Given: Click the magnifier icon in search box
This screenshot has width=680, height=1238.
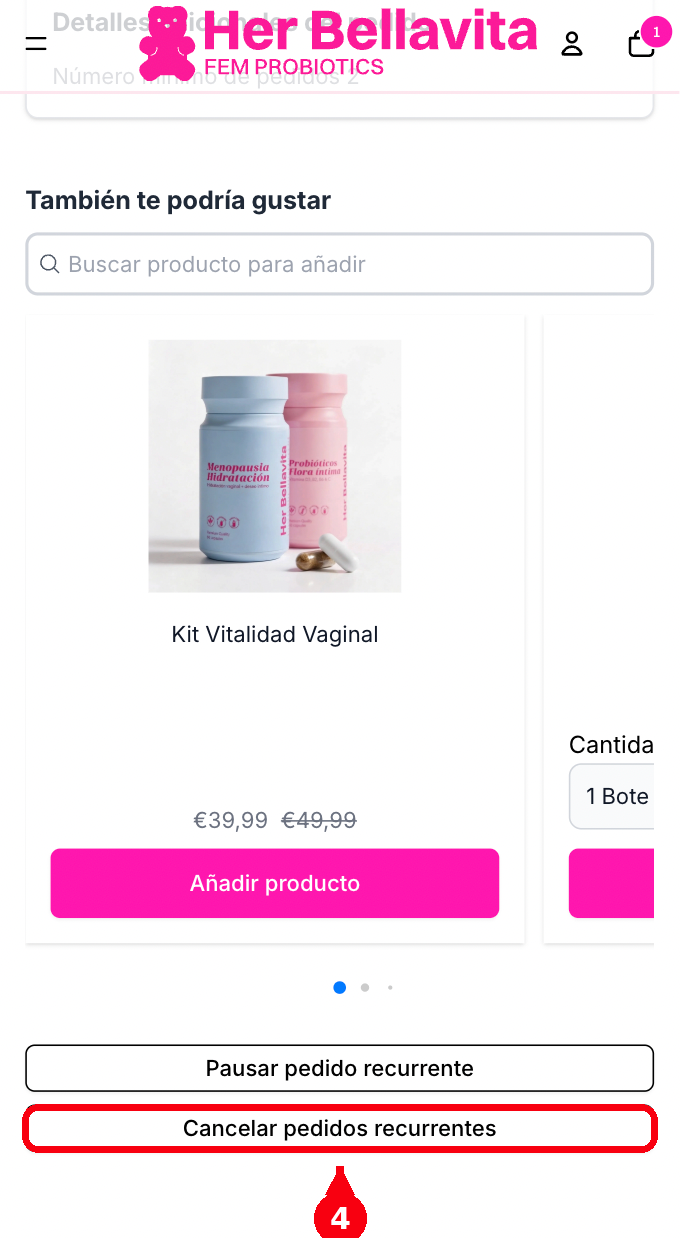Looking at the screenshot, I should coord(49,264).
